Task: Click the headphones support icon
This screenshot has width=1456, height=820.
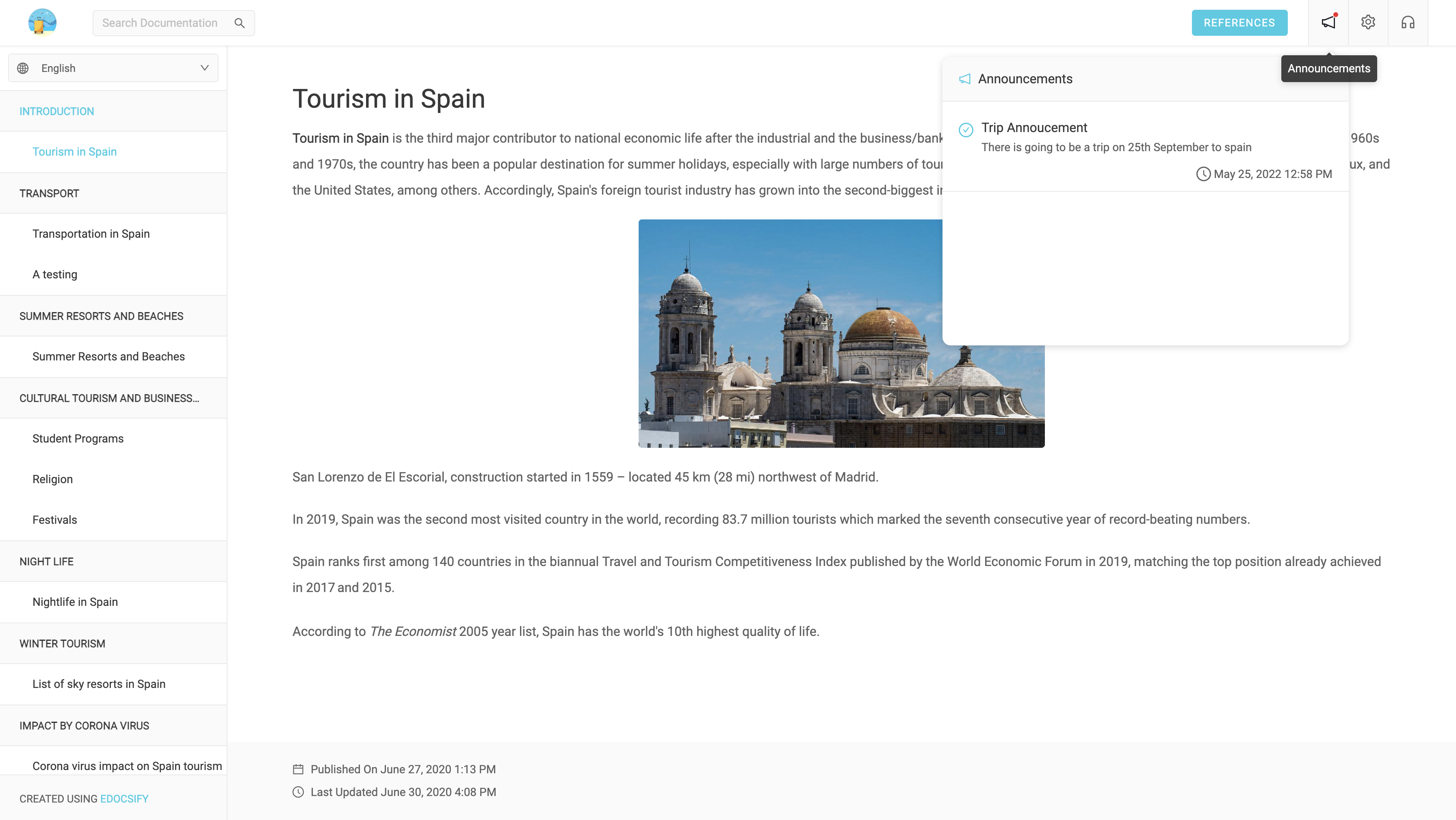Action: point(1408,23)
